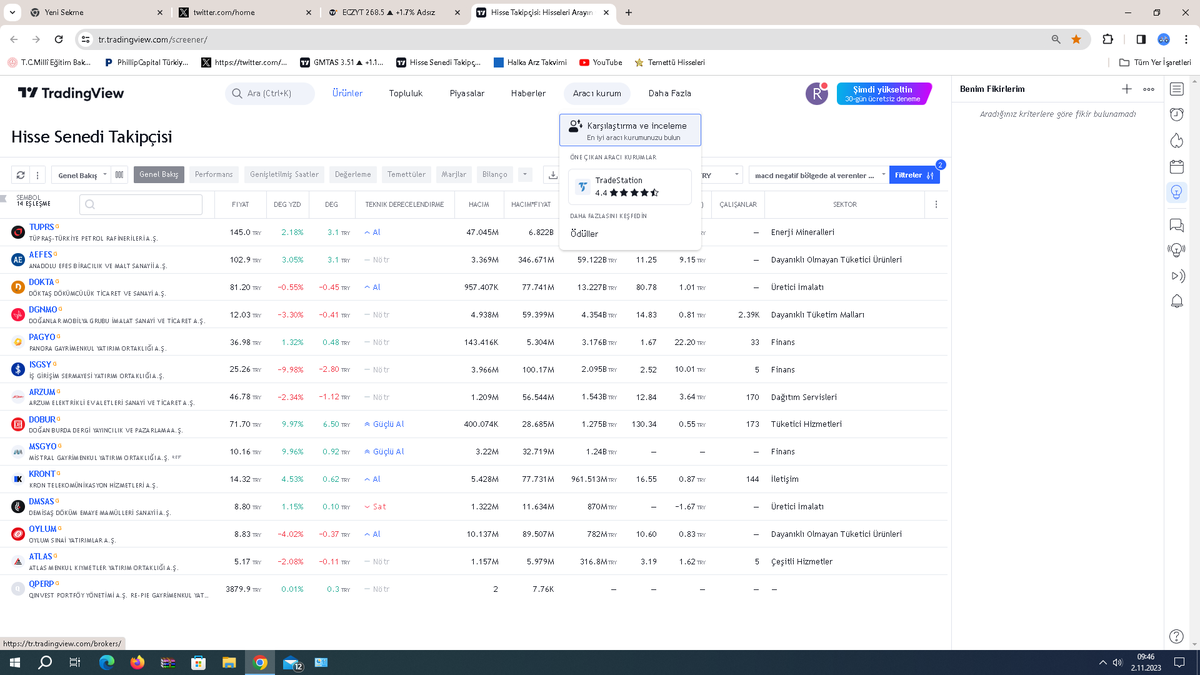Viewport: 1200px width, 675px height.
Task: Open the flame hotlists icon
Action: 1176,140
